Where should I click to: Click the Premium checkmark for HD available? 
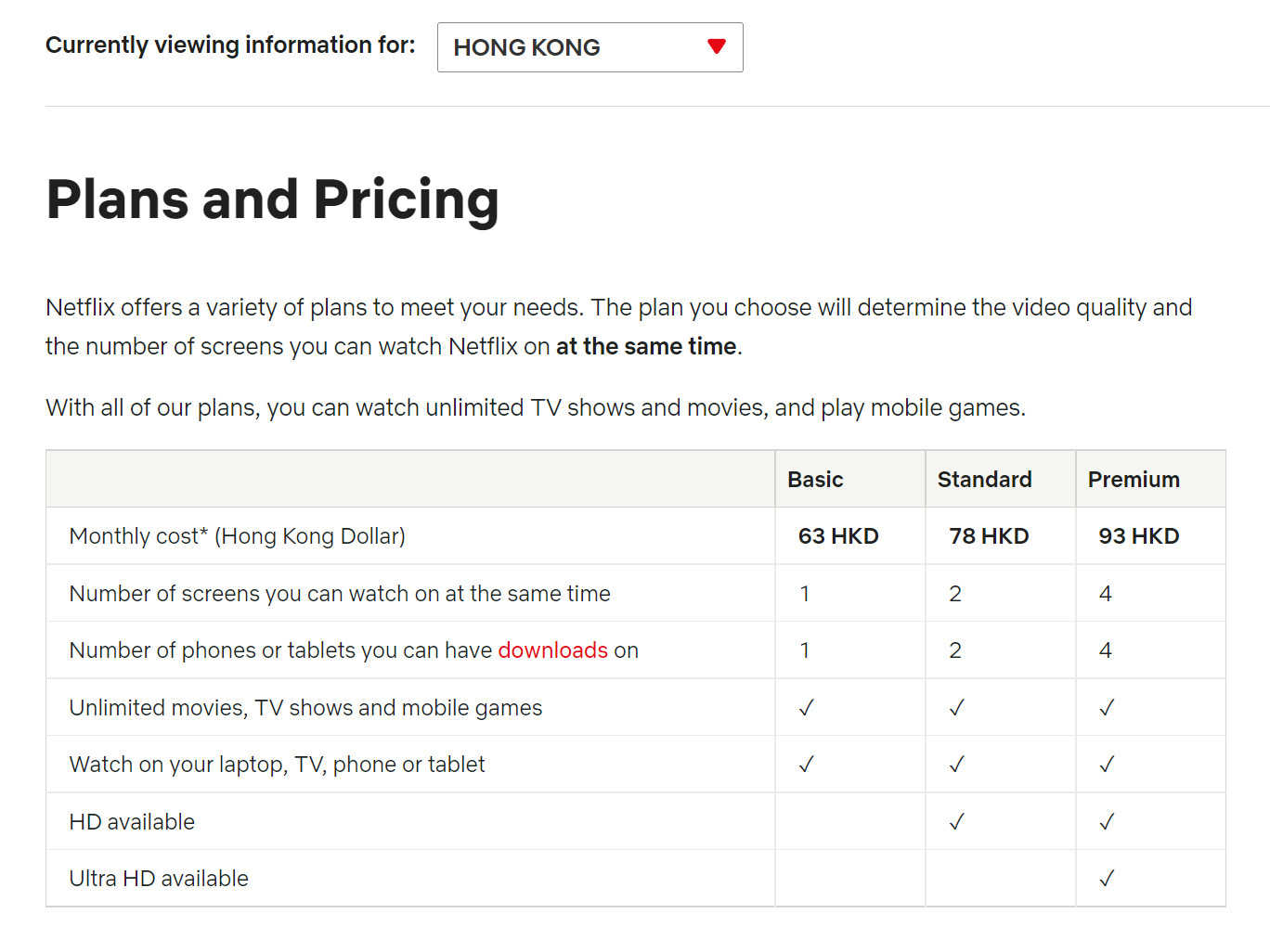pos(1106,822)
